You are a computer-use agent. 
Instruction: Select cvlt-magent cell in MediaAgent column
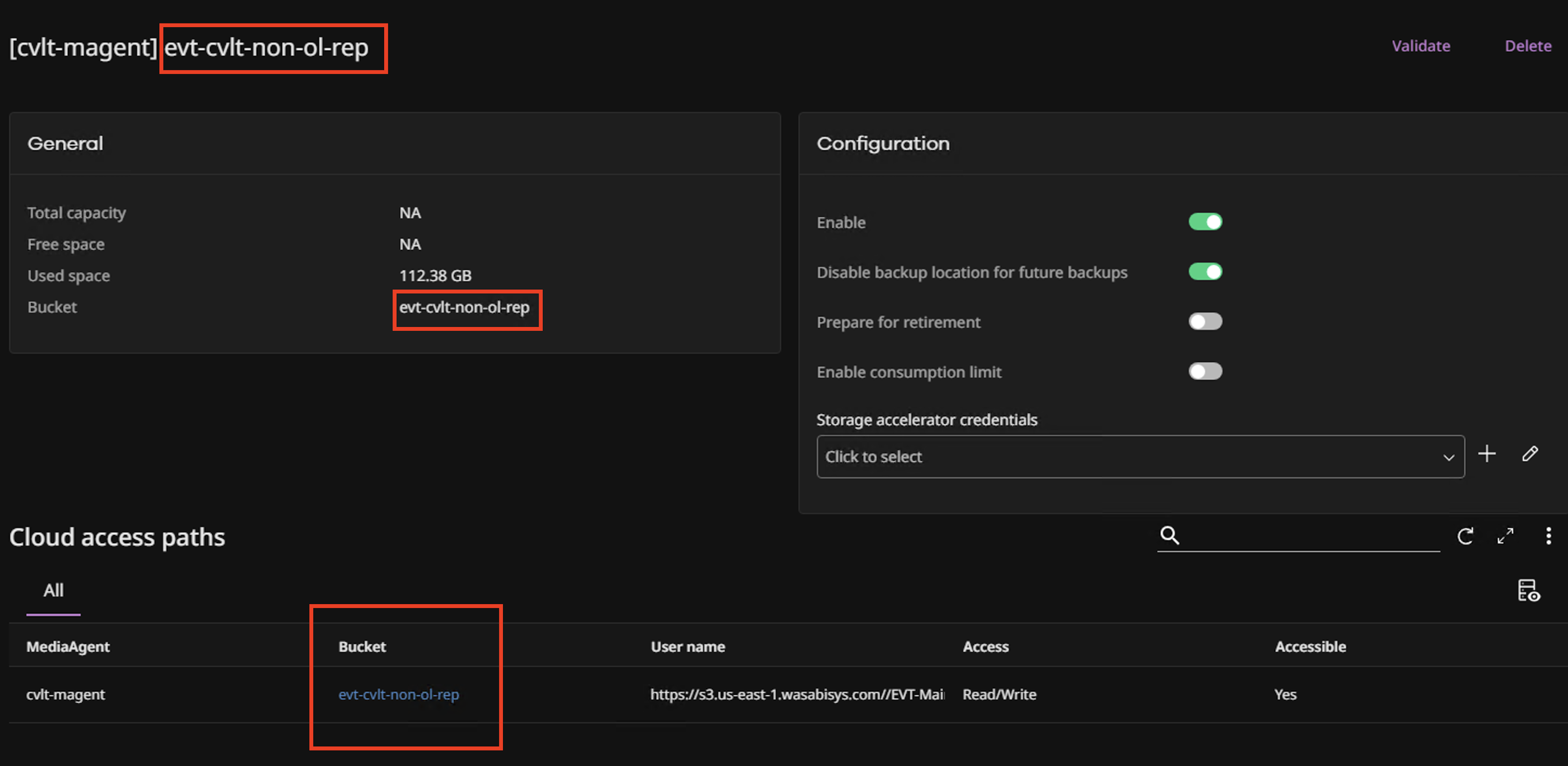tap(66, 694)
